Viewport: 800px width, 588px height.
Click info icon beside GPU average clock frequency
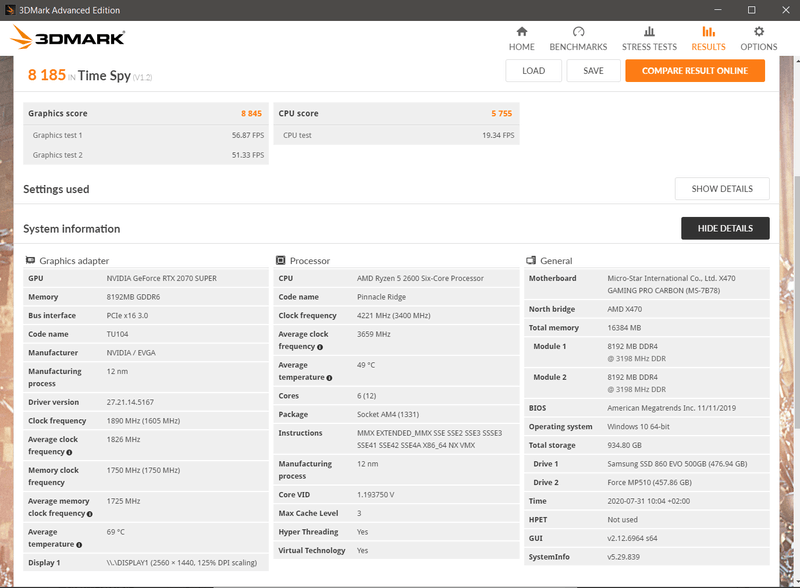(69, 452)
